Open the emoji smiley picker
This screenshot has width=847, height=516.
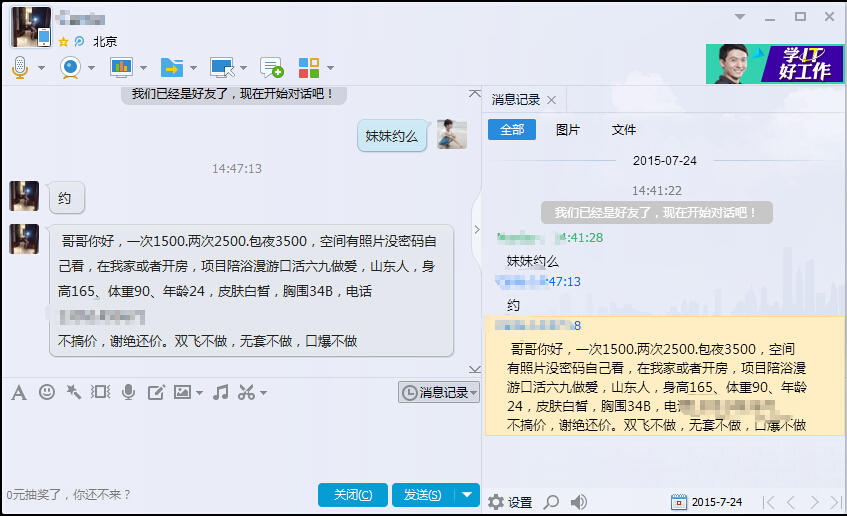point(47,392)
